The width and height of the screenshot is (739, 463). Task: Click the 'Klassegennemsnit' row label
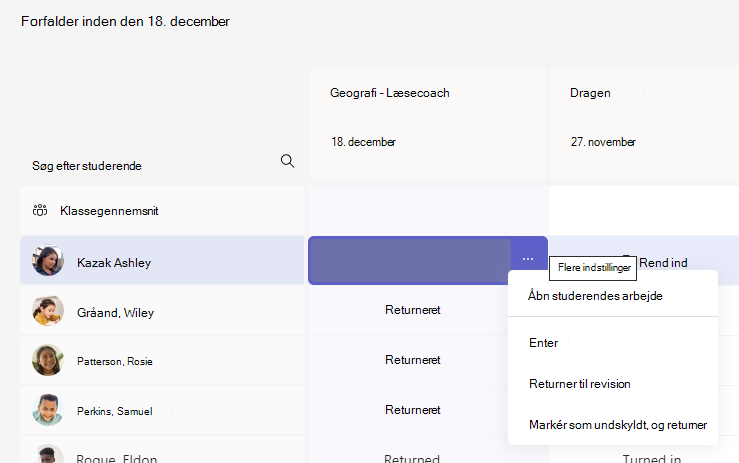click(x=109, y=211)
